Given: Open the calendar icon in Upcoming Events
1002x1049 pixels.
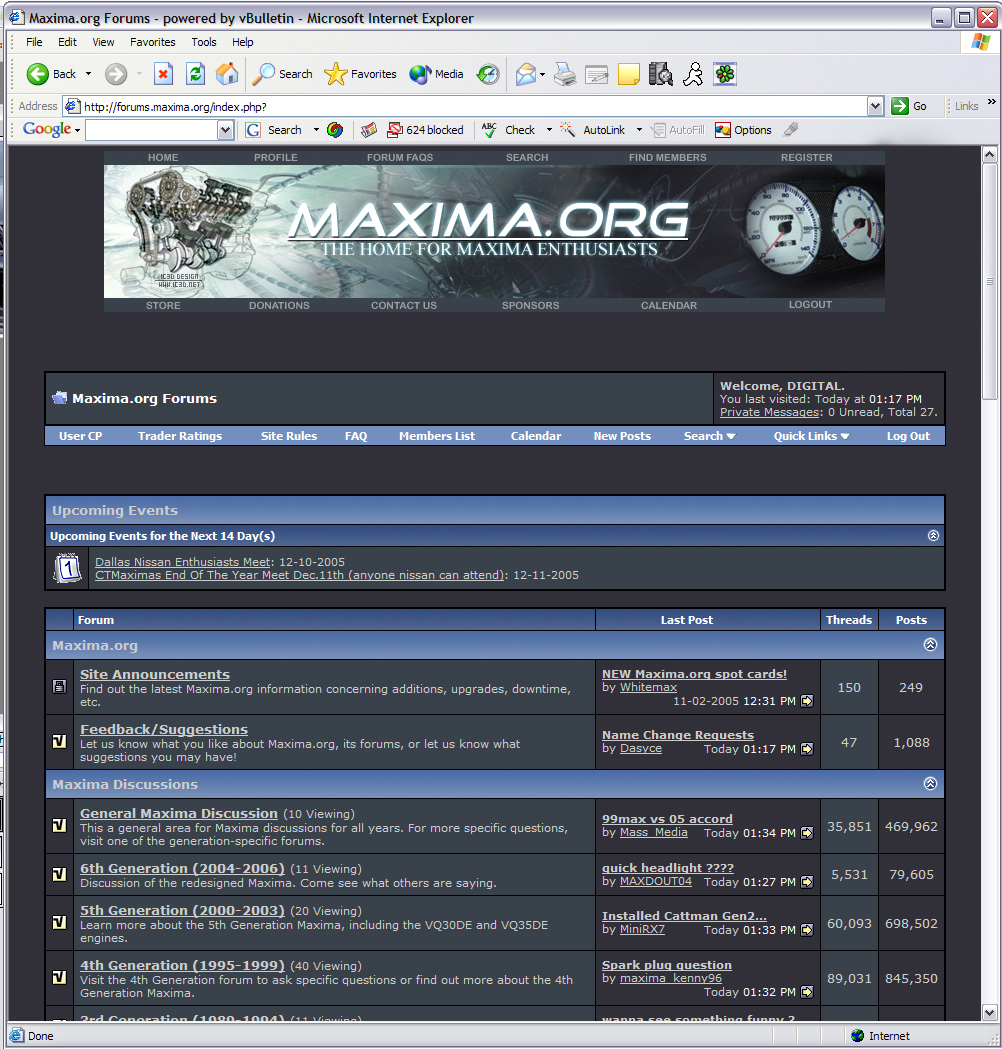Looking at the screenshot, I should click(67, 568).
